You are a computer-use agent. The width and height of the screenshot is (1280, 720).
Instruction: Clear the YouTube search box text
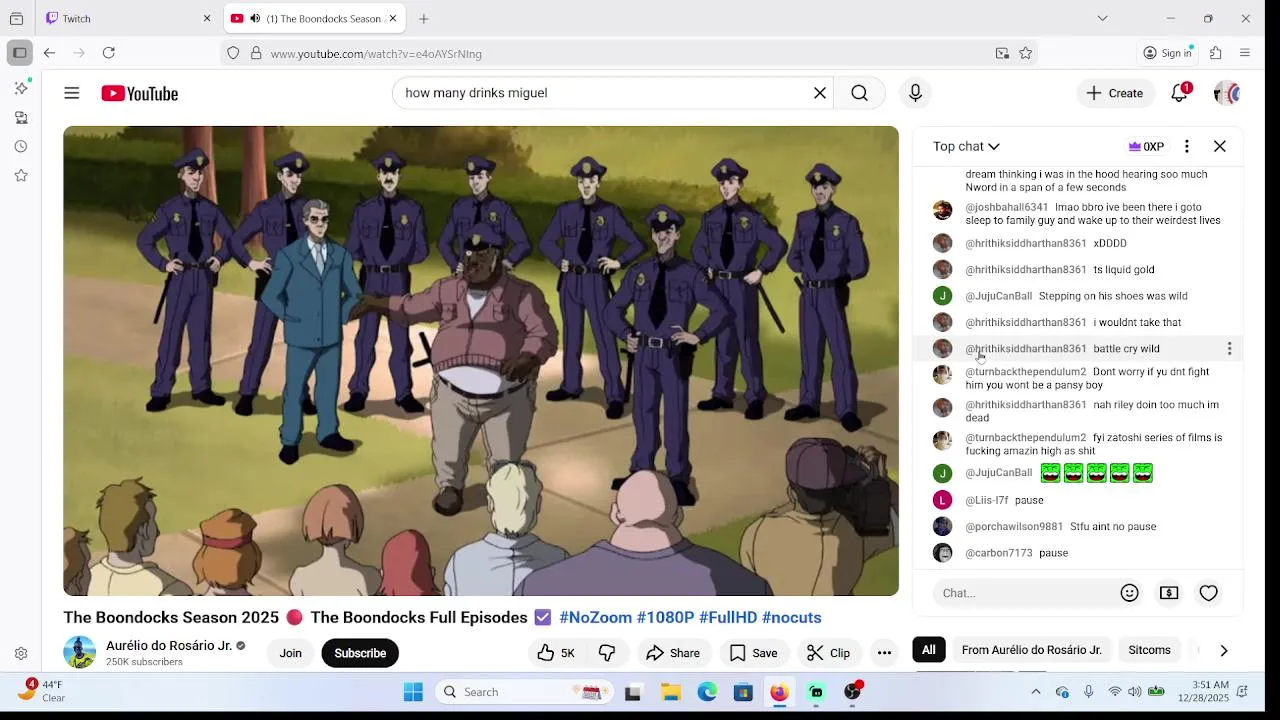click(820, 93)
